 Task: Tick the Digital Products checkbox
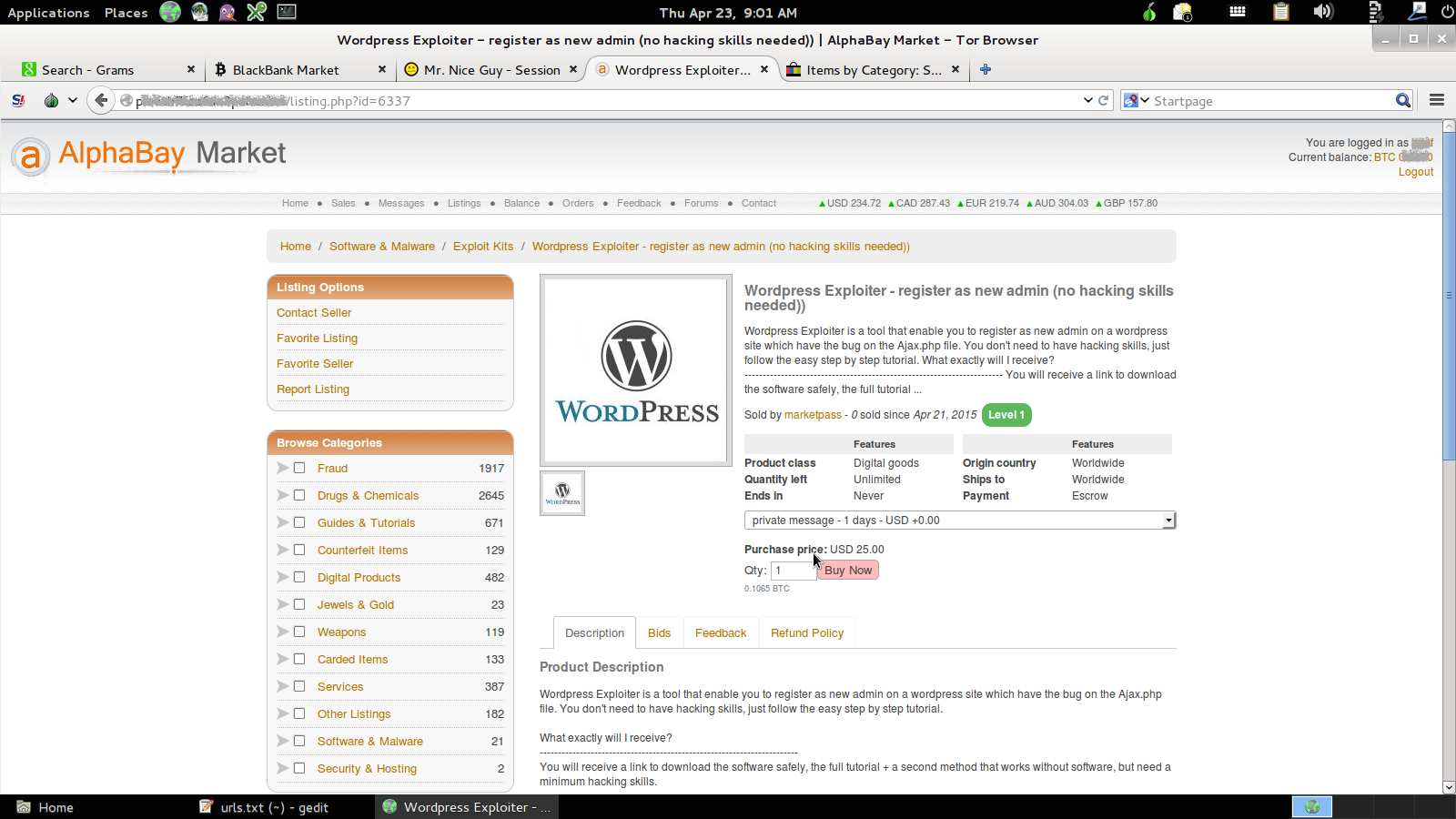tap(299, 577)
